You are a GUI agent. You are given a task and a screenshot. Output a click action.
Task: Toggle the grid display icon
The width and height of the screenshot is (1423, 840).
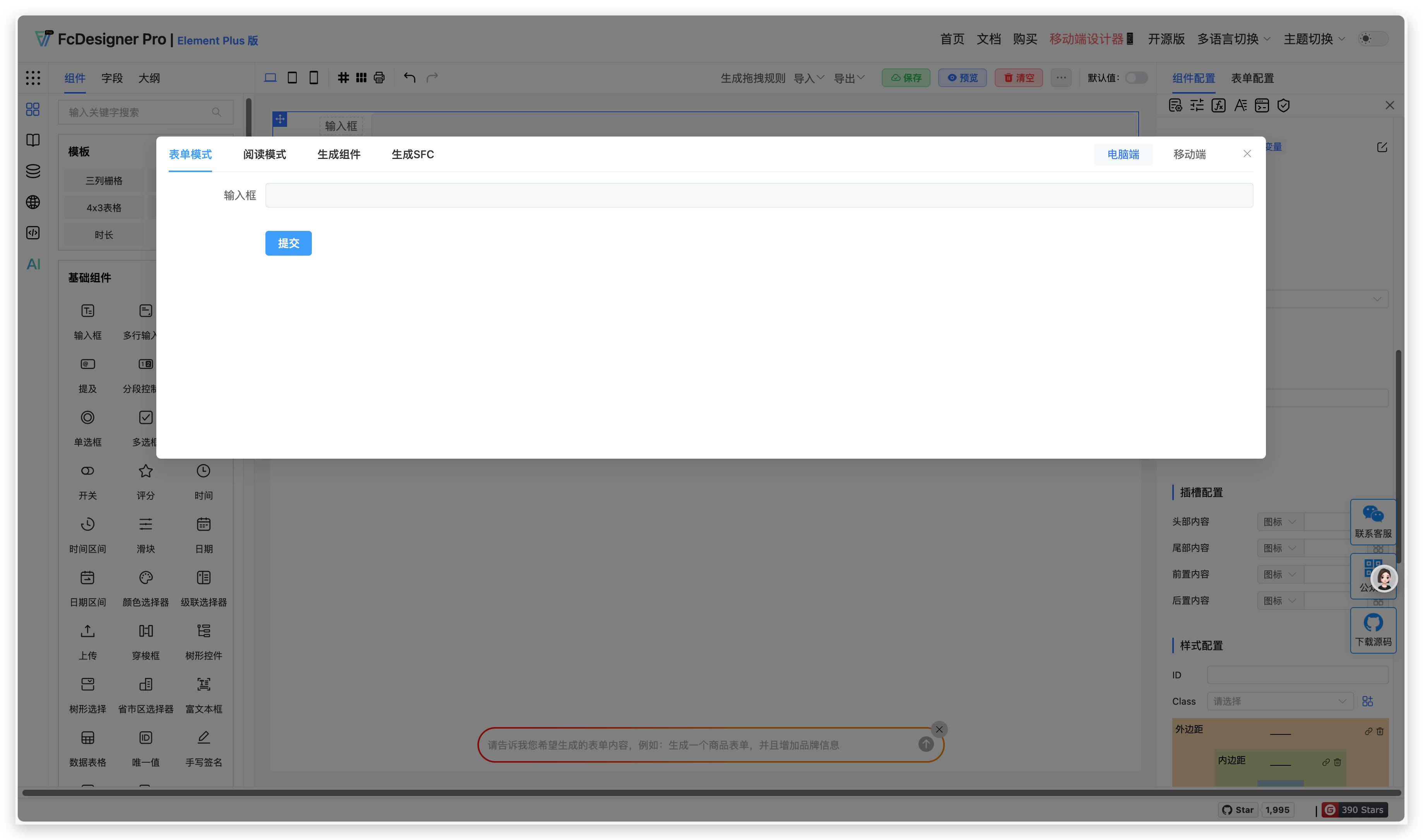[344, 78]
